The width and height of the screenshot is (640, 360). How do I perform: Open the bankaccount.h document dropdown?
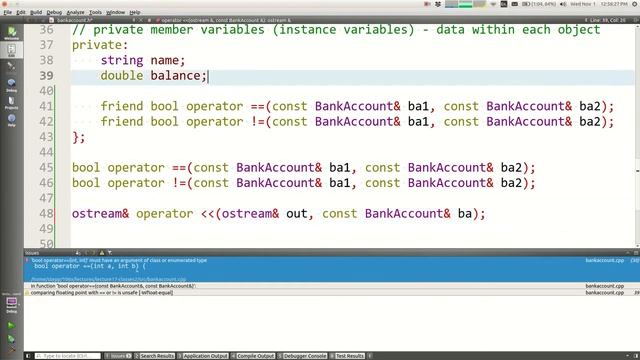point(94,20)
